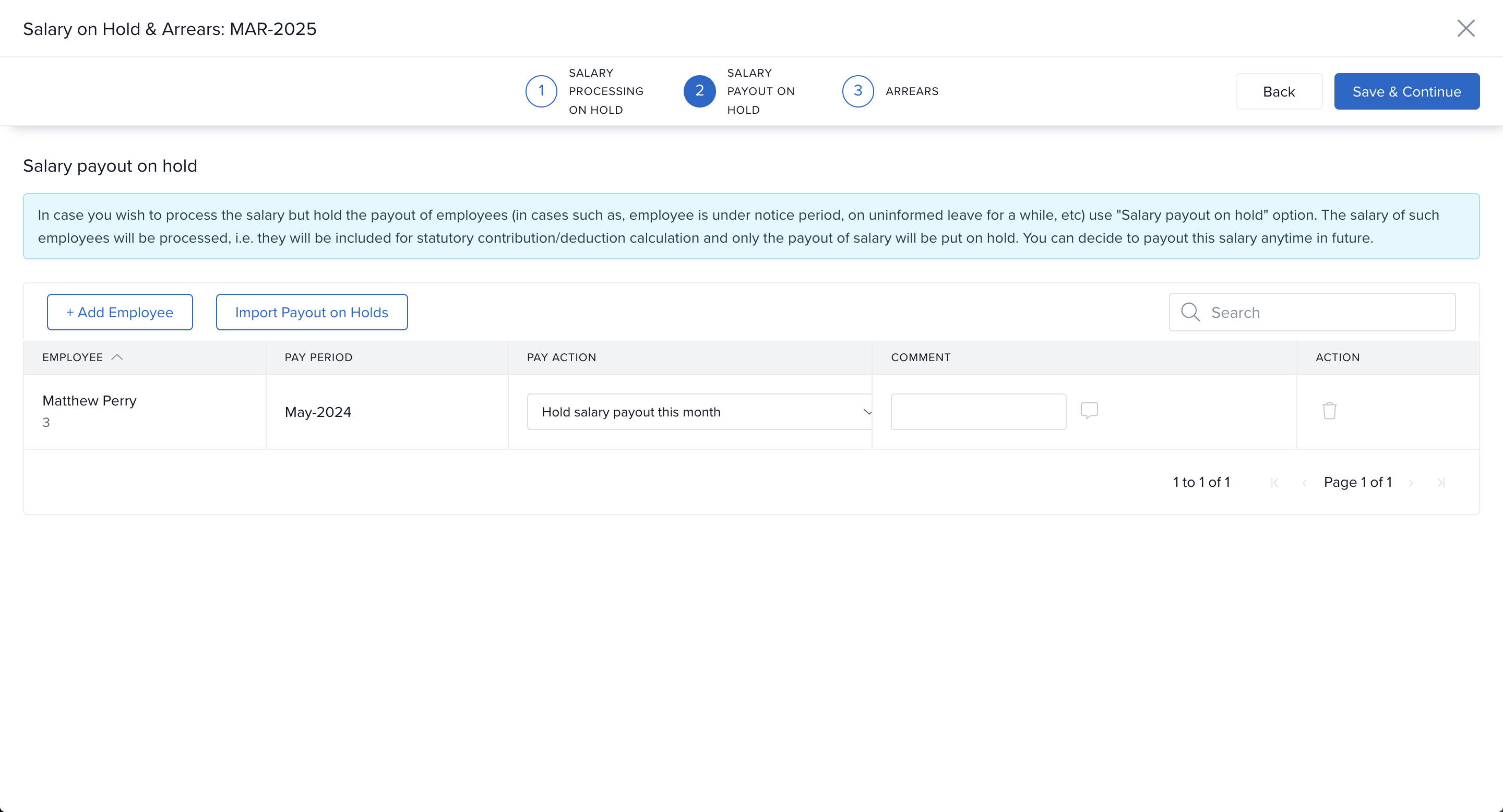Image resolution: width=1503 pixels, height=812 pixels.
Task: Click the trash delete icon for Matthew Perry
Action: [1329, 411]
